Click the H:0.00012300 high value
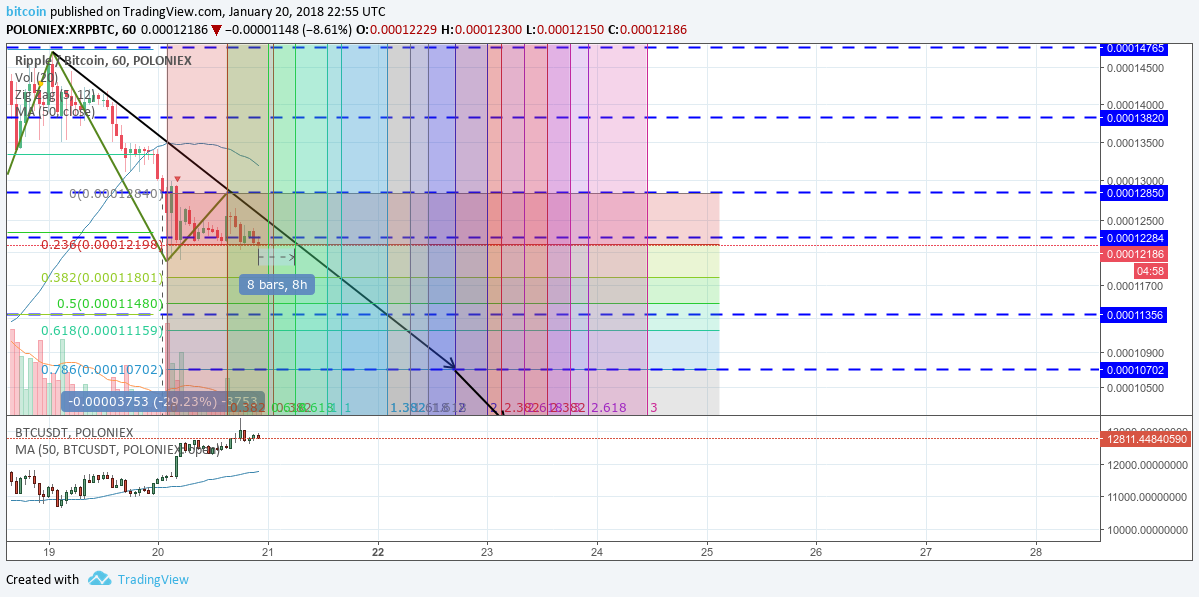Screen dimensions: 1199x597 click(x=488, y=30)
